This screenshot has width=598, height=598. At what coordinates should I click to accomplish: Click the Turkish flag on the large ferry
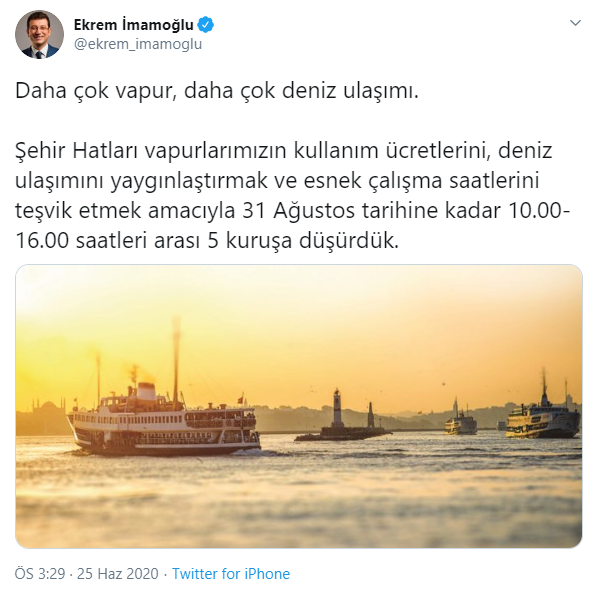(241, 400)
